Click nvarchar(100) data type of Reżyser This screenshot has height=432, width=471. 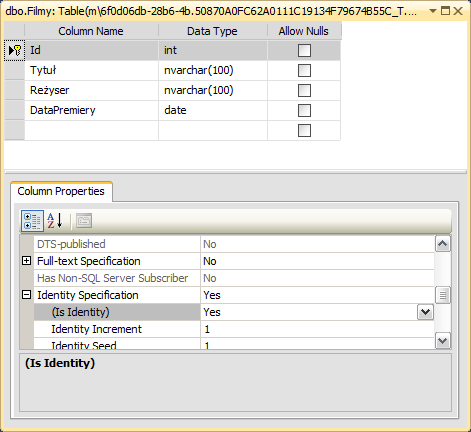[213, 90]
